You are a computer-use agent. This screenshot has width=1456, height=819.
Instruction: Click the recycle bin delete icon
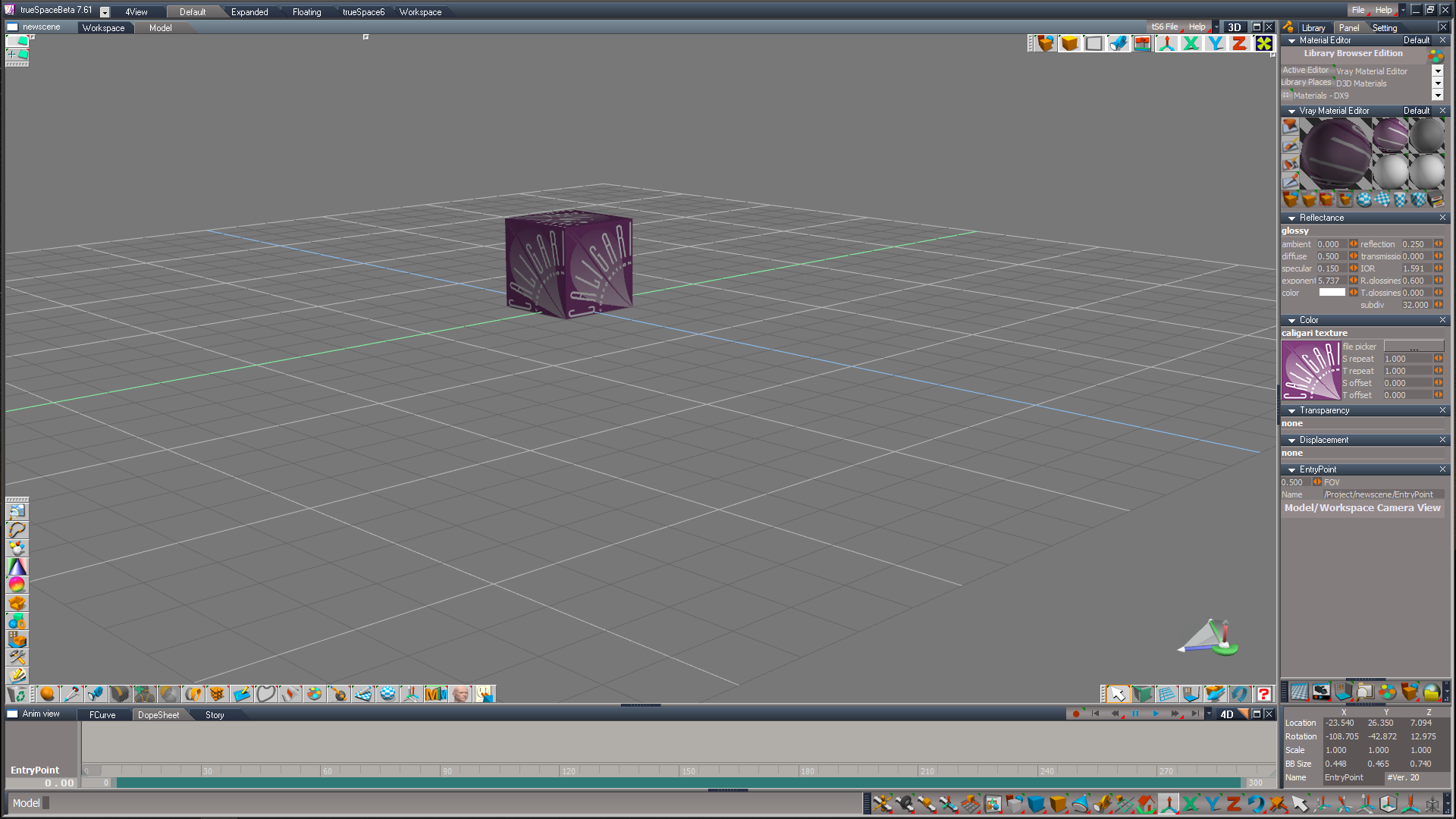point(17,694)
